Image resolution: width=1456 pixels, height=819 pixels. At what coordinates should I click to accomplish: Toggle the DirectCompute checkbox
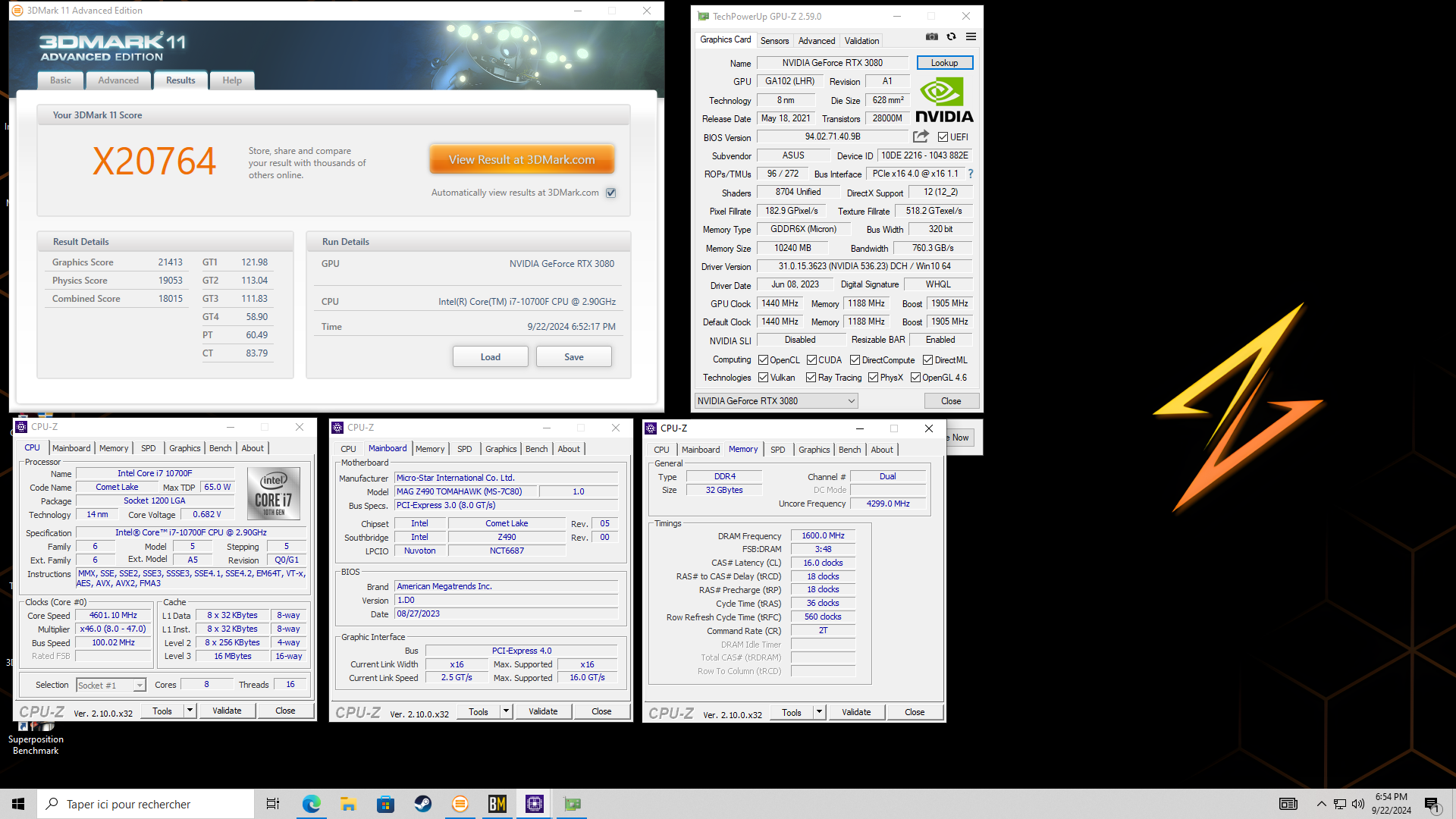(855, 360)
